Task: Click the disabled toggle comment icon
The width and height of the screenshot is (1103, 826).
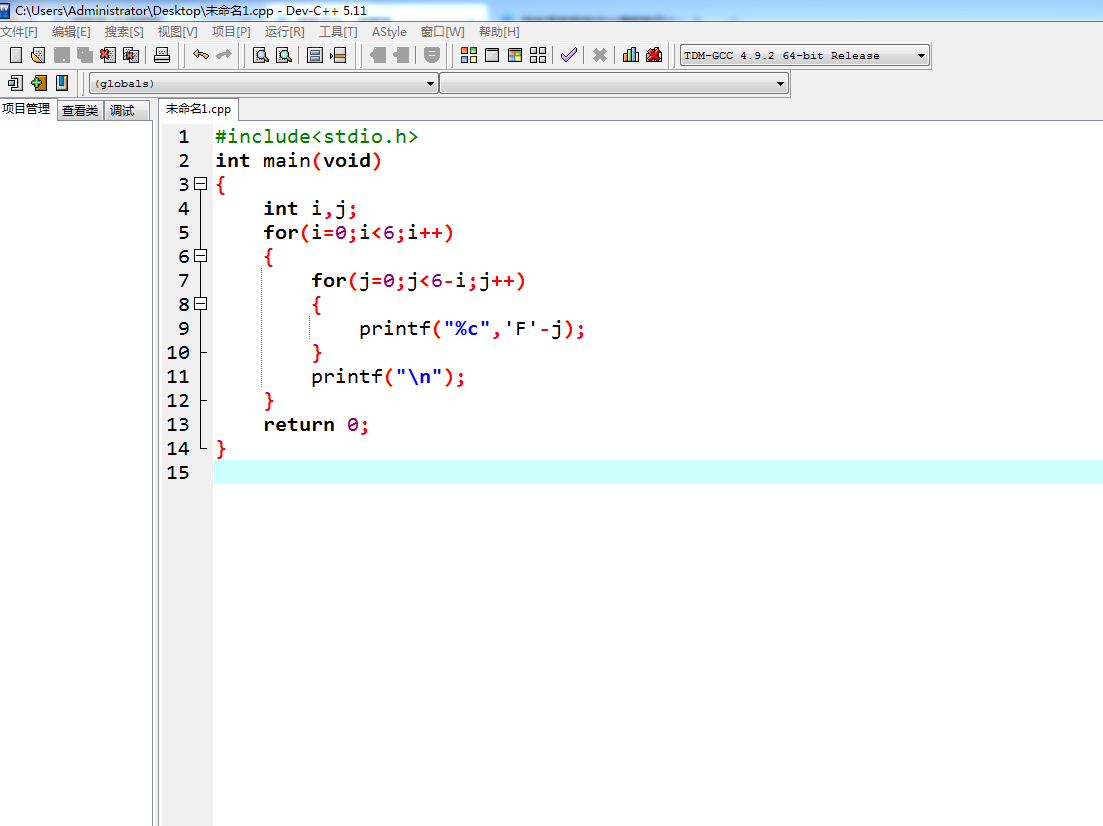Action: pyautogui.click(x=432, y=55)
